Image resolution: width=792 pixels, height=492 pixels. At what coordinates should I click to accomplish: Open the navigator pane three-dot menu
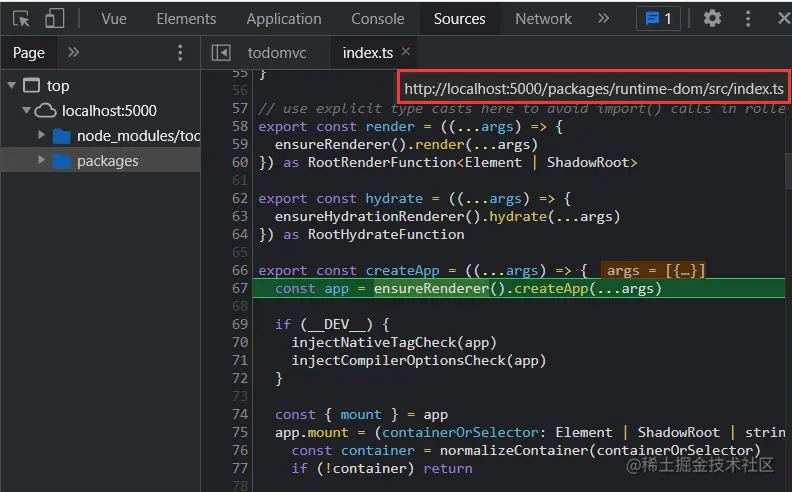[180, 53]
